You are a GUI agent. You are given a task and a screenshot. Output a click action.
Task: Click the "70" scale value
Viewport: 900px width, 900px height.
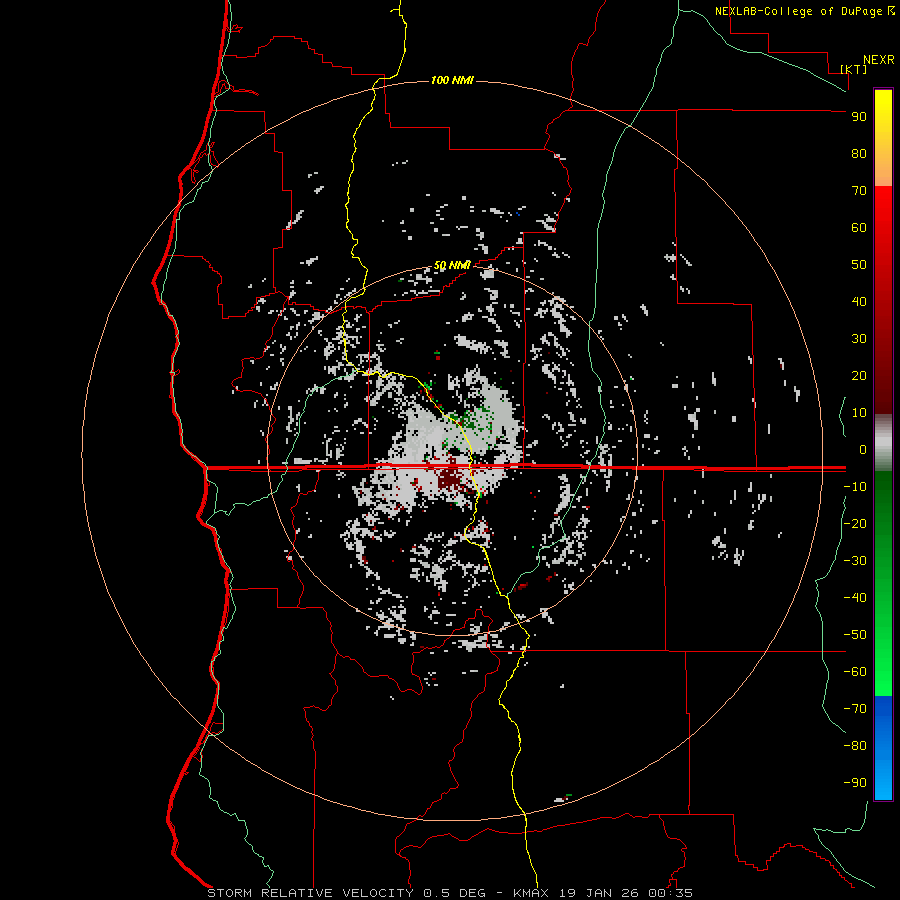(x=859, y=191)
